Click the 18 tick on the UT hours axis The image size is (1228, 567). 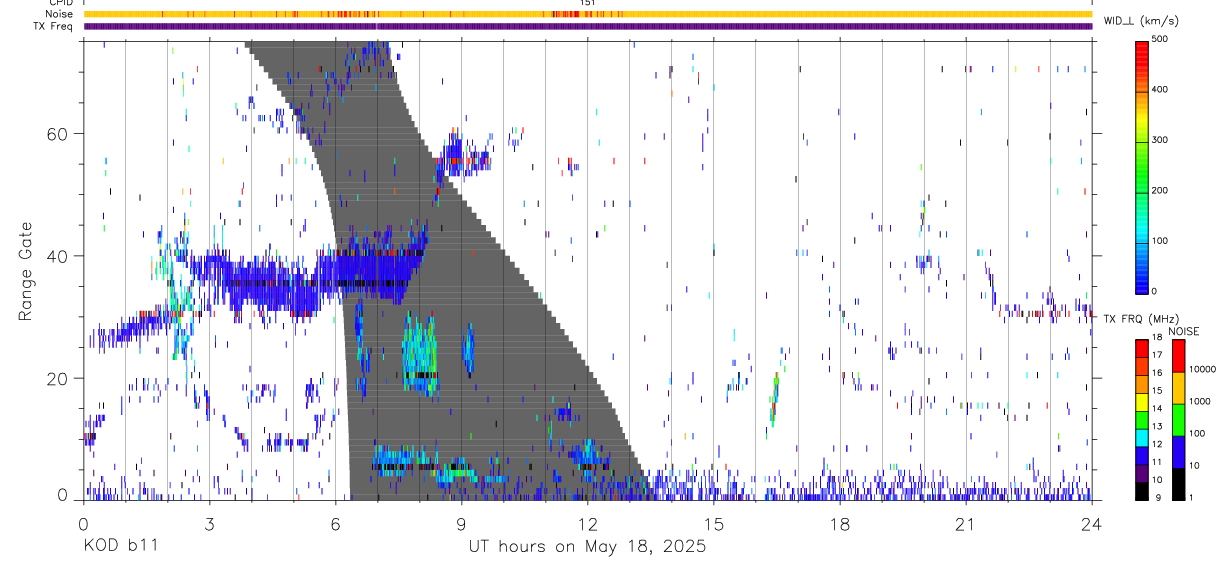[x=840, y=523]
